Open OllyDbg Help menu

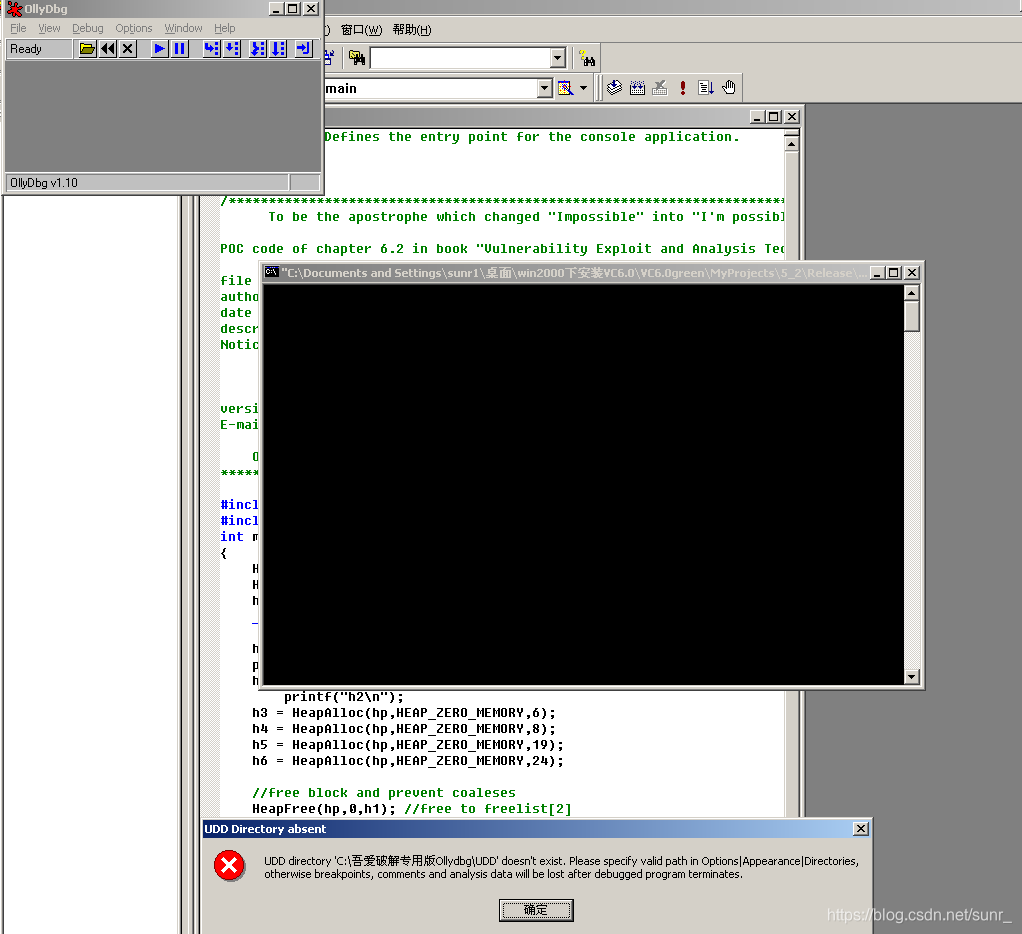224,28
